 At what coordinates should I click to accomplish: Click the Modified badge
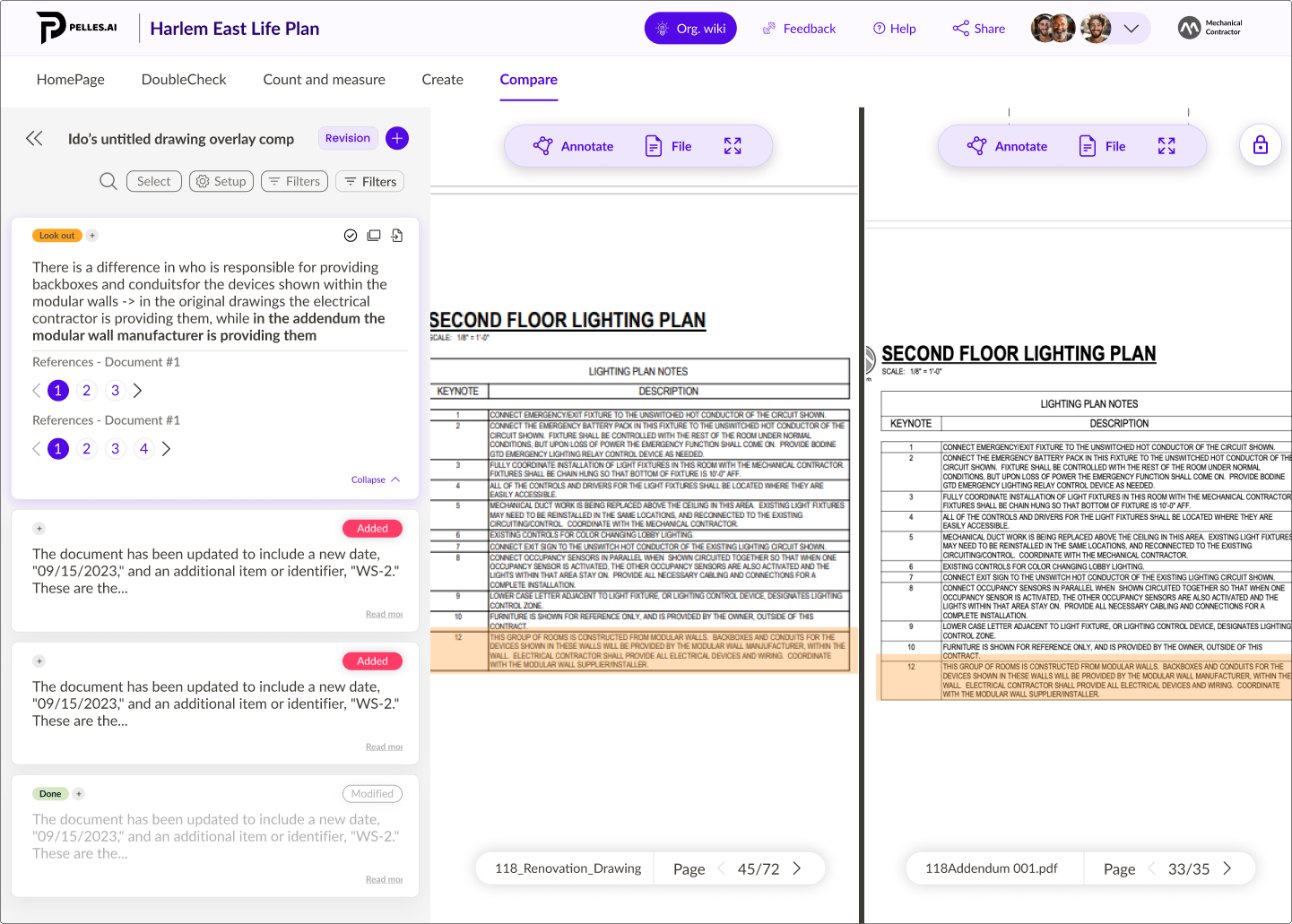[372, 794]
